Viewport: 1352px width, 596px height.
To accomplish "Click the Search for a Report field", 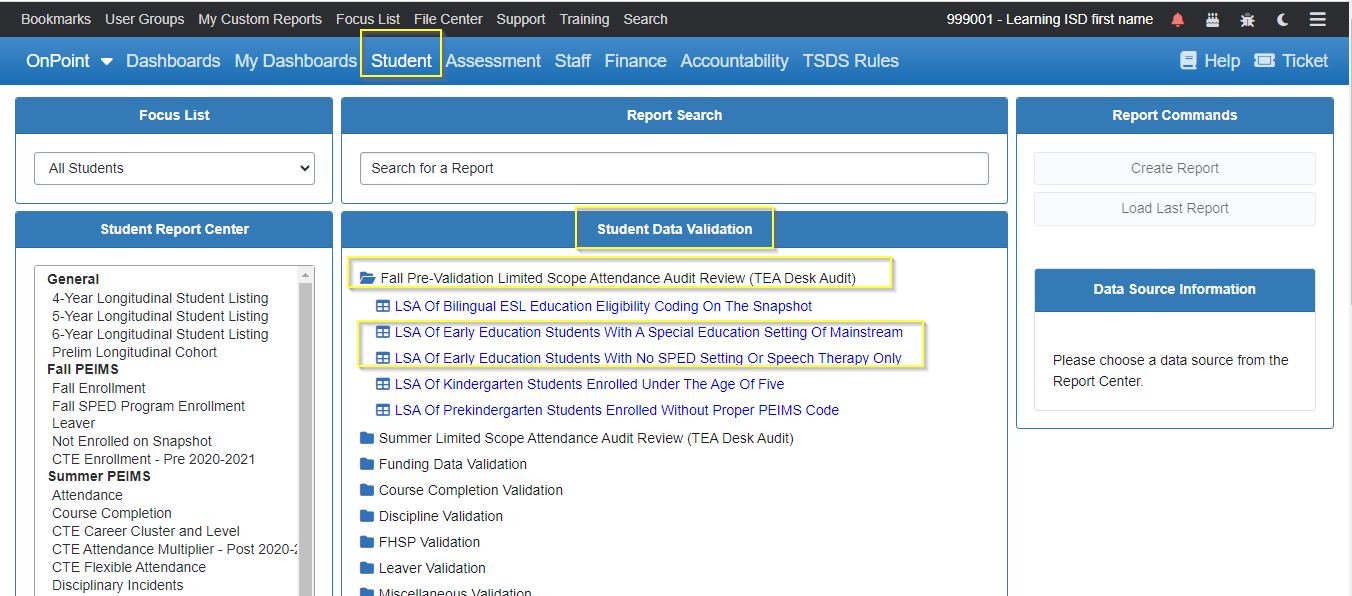I will [x=674, y=168].
